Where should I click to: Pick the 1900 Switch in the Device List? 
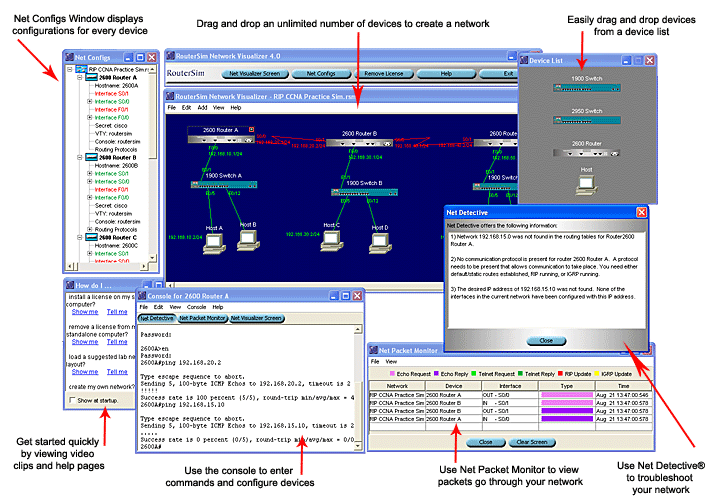tap(586, 88)
